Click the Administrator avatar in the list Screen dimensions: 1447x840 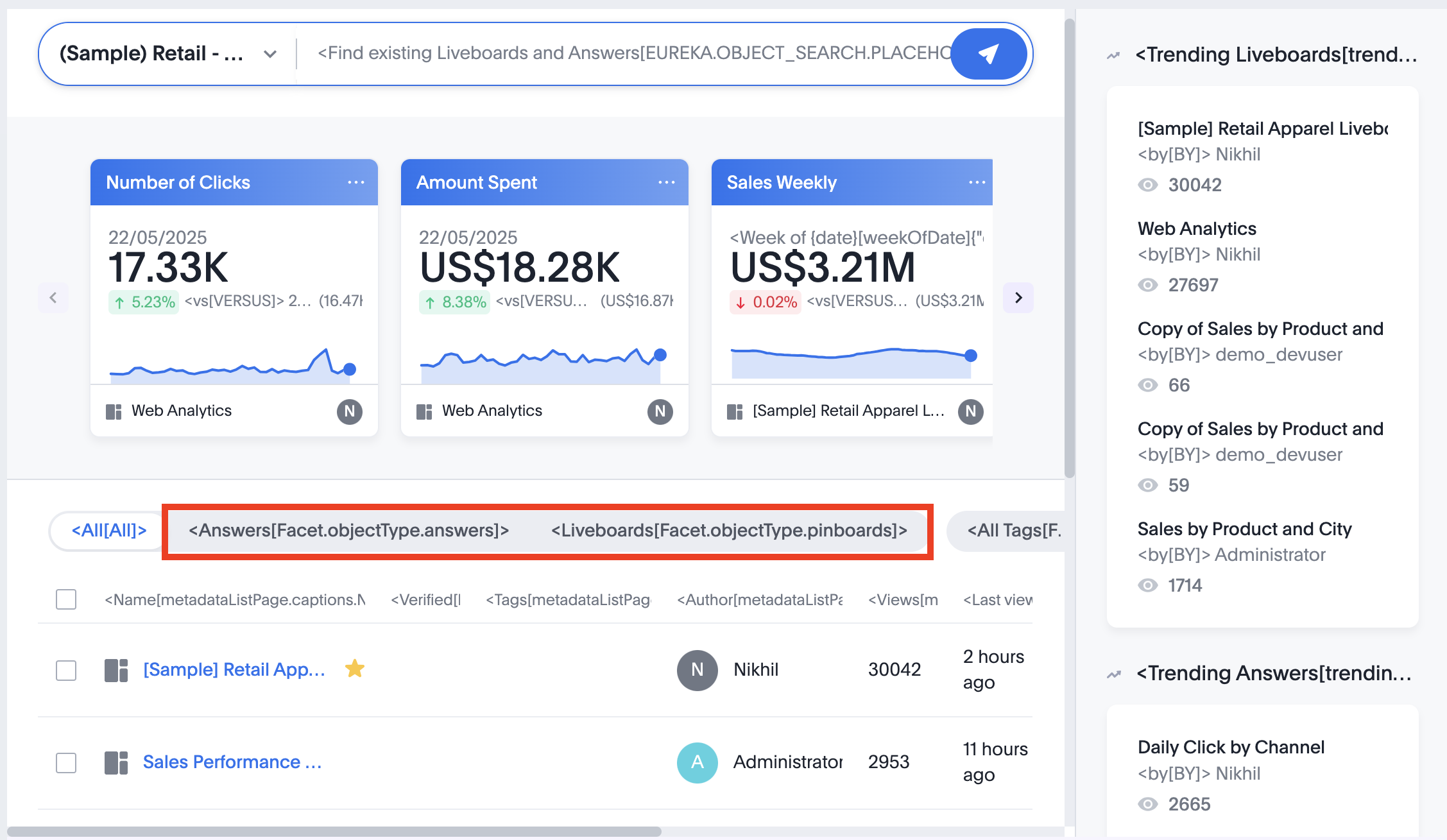(697, 762)
